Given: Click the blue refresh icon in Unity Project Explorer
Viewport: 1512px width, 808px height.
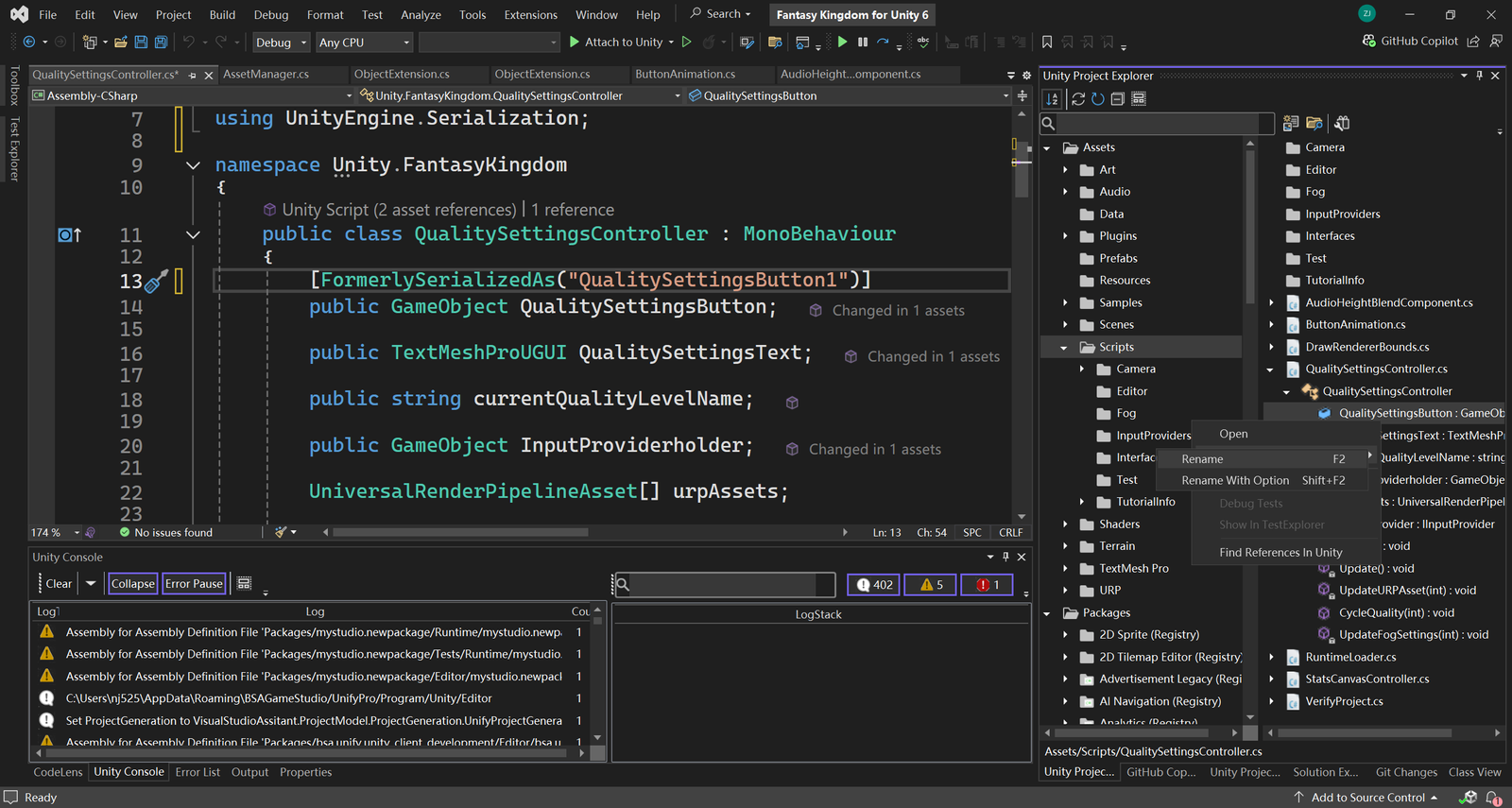Looking at the screenshot, I should [1098, 99].
